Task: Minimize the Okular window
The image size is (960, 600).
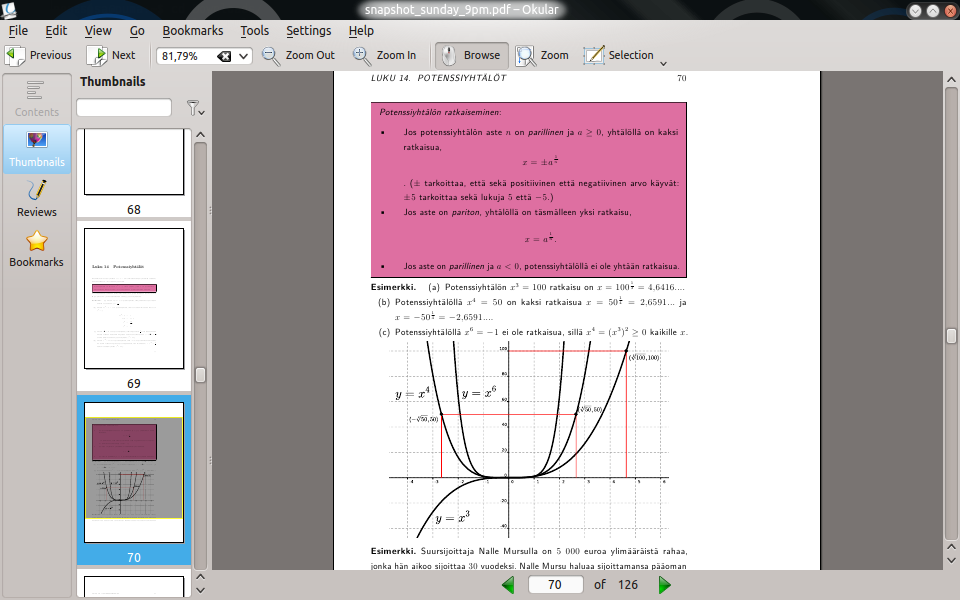Action: 915,10
